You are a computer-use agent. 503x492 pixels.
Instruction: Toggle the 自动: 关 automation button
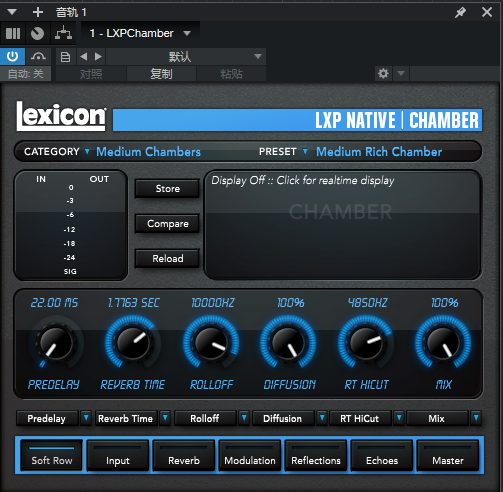click(x=26, y=74)
